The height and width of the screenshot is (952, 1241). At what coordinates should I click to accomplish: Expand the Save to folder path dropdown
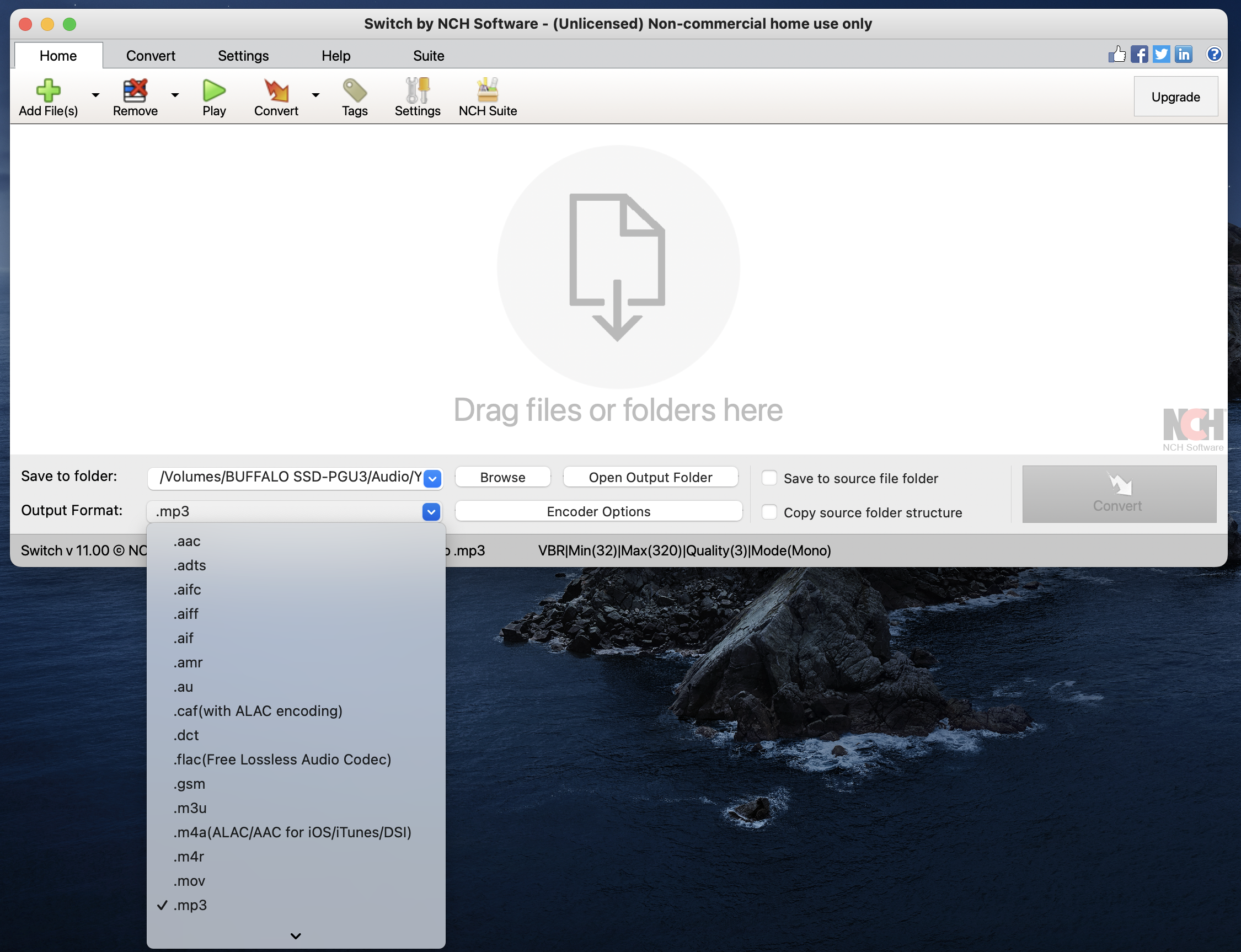432,478
